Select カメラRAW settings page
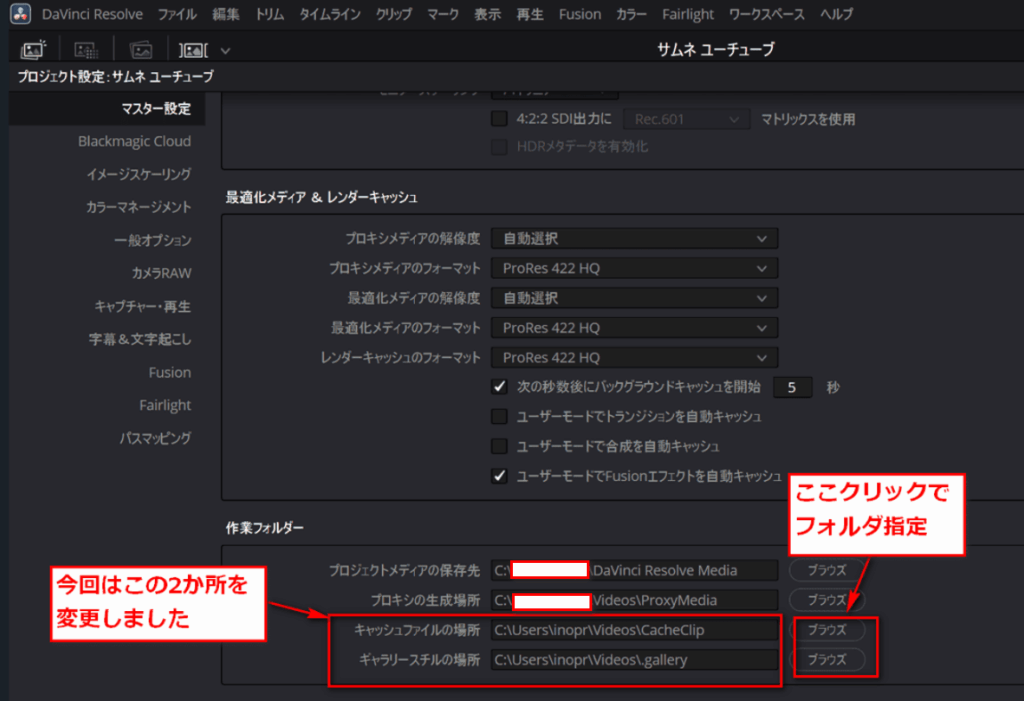Image resolution: width=1024 pixels, height=701 pixels. point(161,273)
